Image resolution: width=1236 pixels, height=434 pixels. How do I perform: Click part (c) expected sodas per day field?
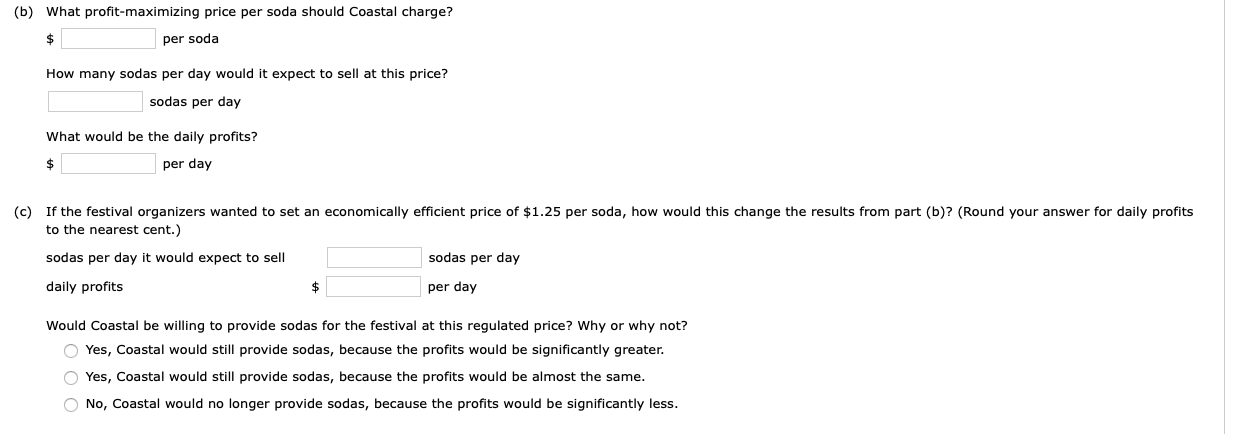pos(374,258)
